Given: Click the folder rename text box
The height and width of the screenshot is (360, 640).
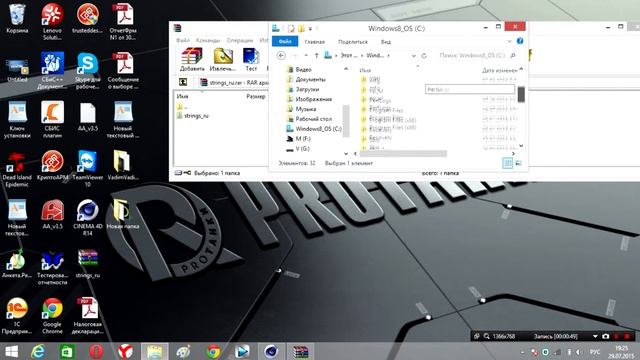Looking at the screenshot, I should point(470,89).
